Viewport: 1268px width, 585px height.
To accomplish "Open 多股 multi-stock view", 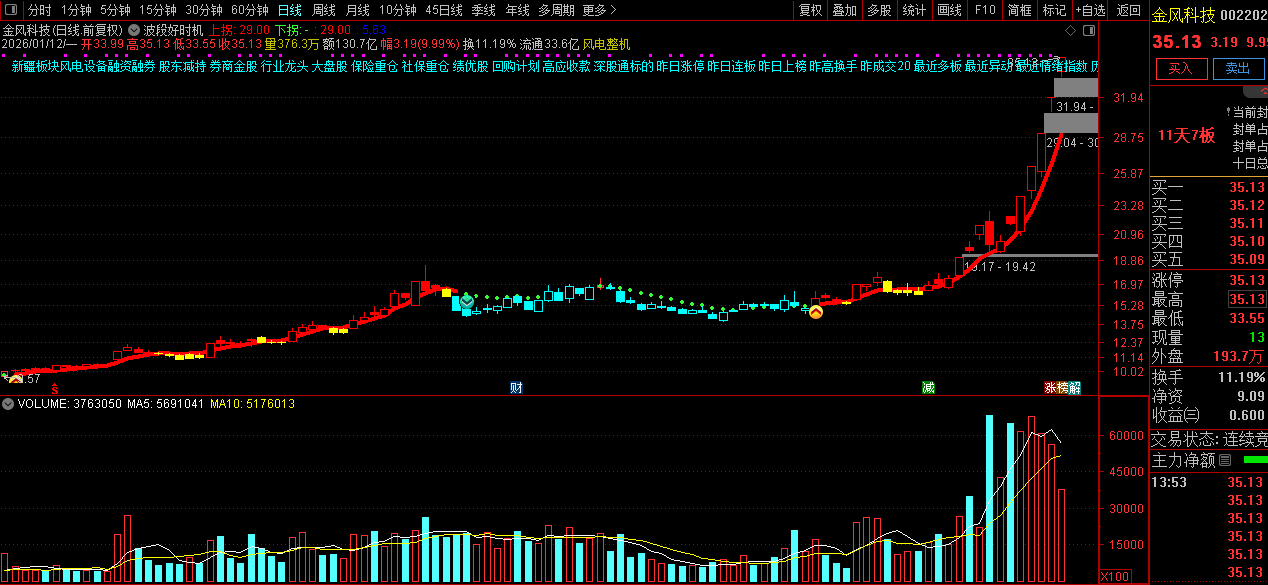I will [878, 10].
